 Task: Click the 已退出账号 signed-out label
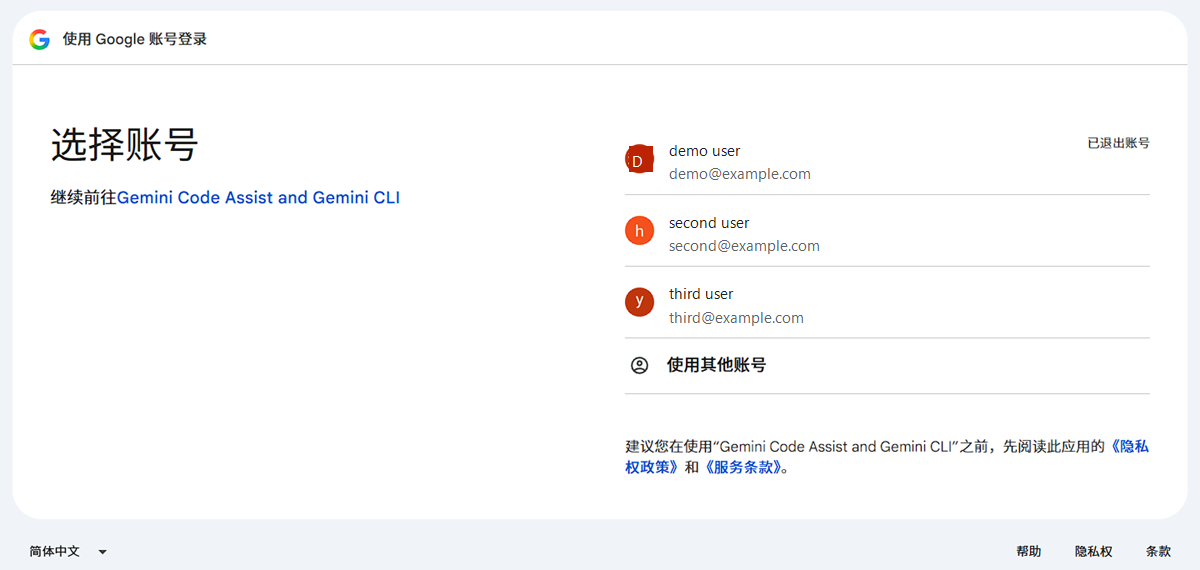tap(1118, 143)
